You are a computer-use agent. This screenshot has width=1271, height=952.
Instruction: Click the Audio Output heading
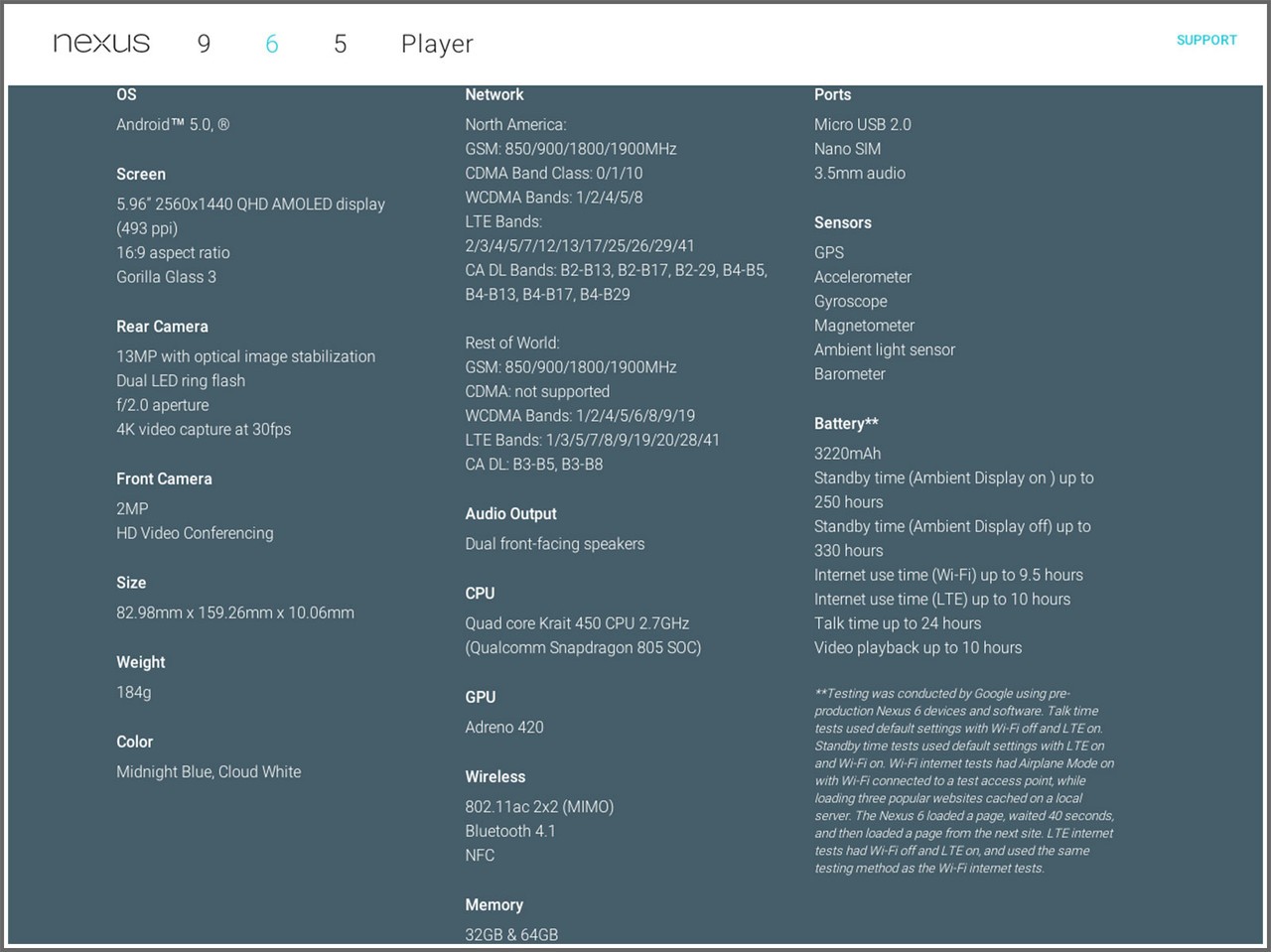click(511, 513)
